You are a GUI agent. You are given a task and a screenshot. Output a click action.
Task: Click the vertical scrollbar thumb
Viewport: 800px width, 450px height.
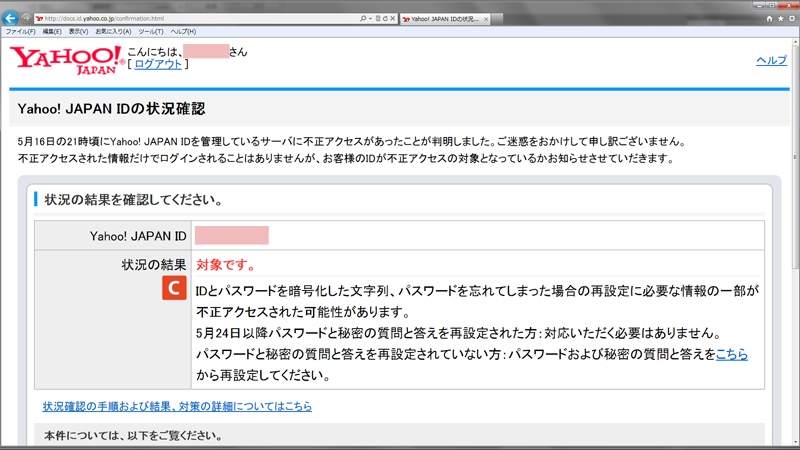(795, 158)
